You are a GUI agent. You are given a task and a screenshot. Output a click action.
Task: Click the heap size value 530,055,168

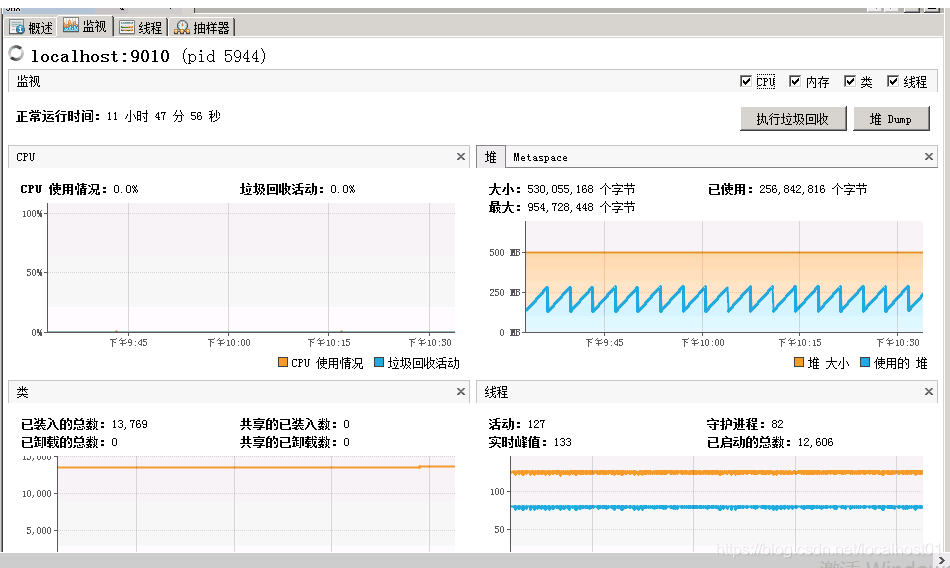560,189
